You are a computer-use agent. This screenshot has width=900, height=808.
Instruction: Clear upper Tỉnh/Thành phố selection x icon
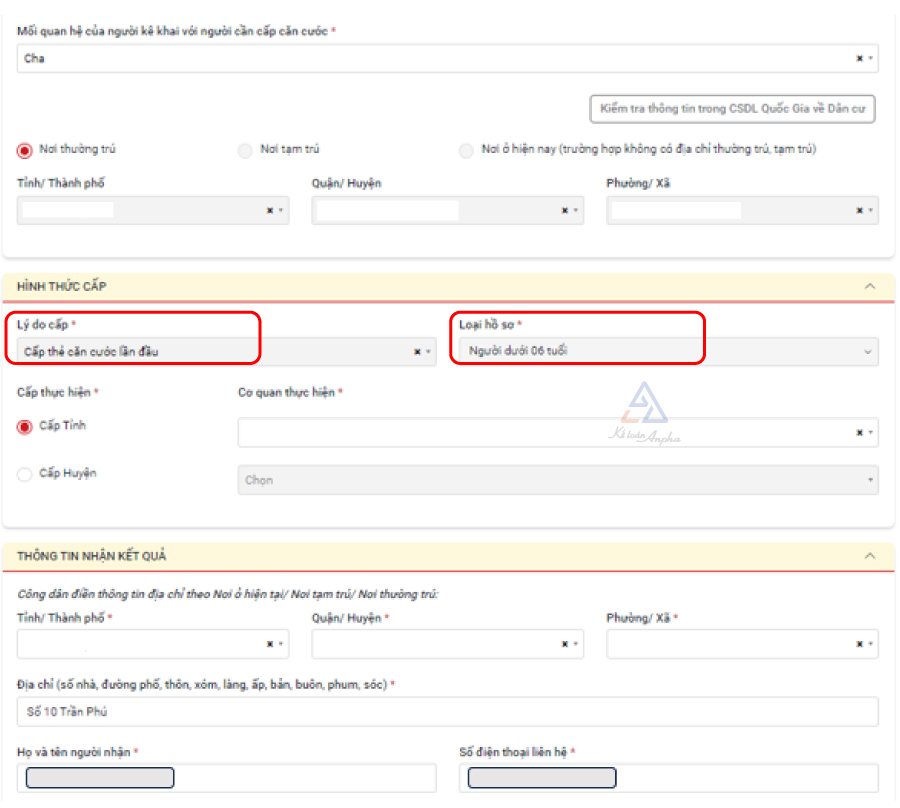point(269,211)
